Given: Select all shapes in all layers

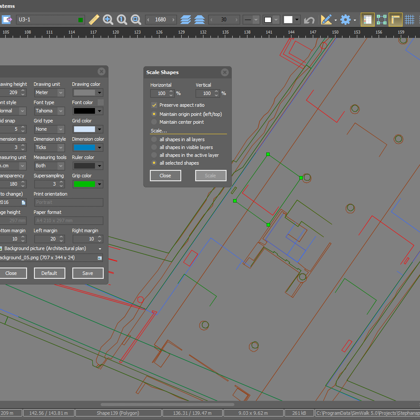Looking at the screenshot, I should point(154,139).
